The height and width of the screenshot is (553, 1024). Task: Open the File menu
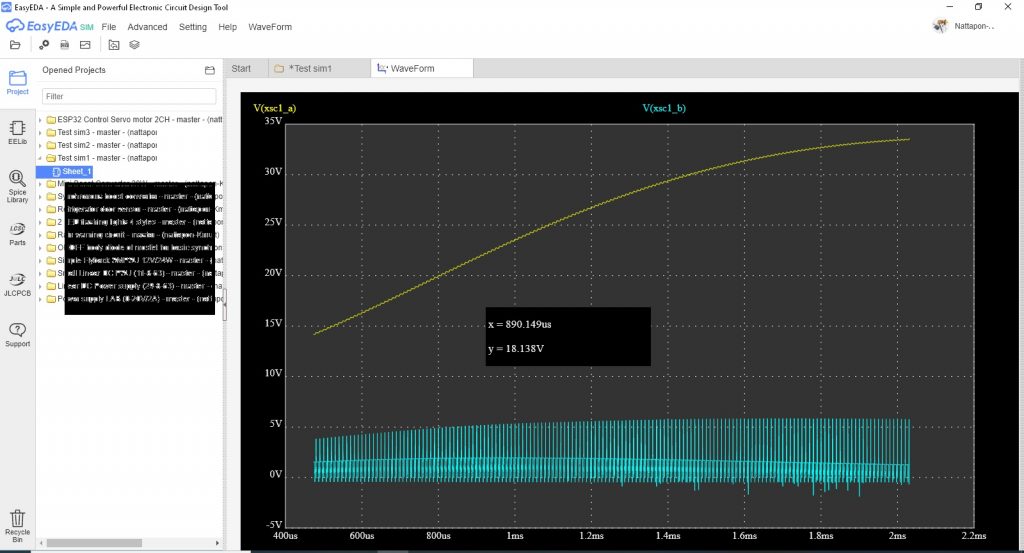(108, 27)
